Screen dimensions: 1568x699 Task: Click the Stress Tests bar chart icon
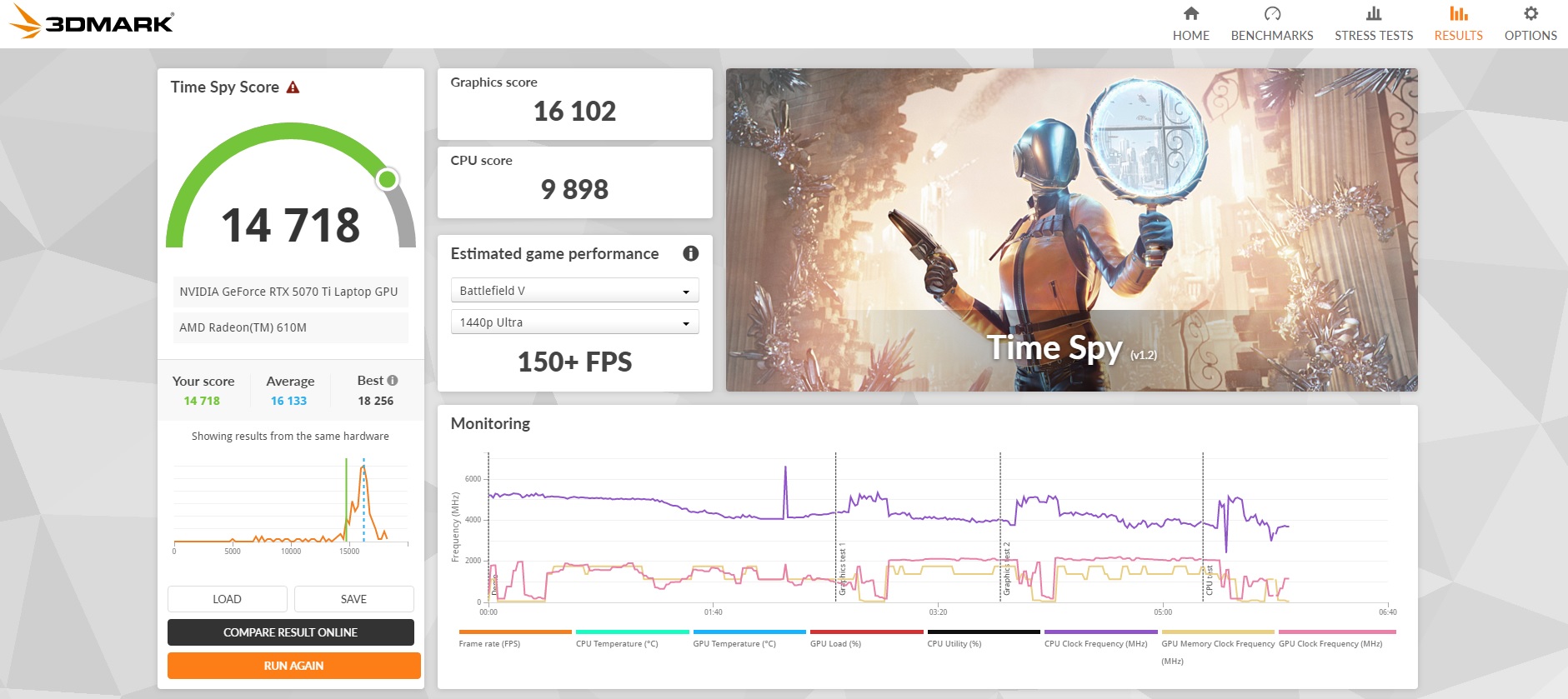[x=1373, y=14]
